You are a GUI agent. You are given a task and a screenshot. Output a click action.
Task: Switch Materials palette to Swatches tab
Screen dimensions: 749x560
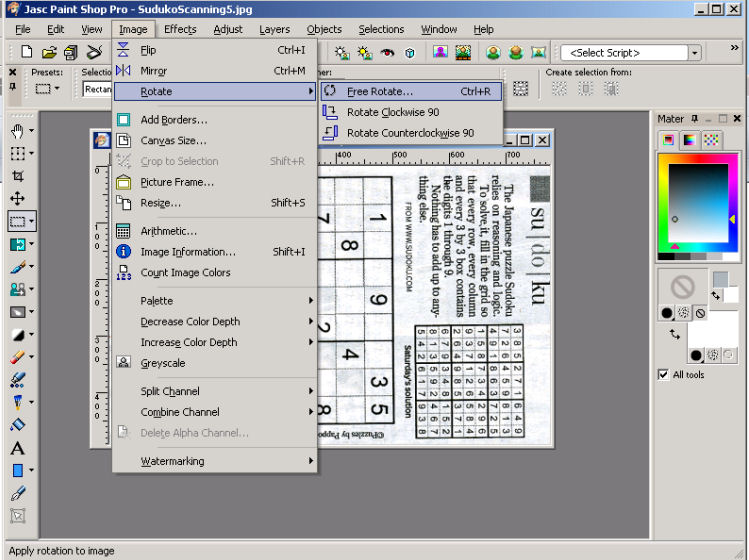click(711, 141)
